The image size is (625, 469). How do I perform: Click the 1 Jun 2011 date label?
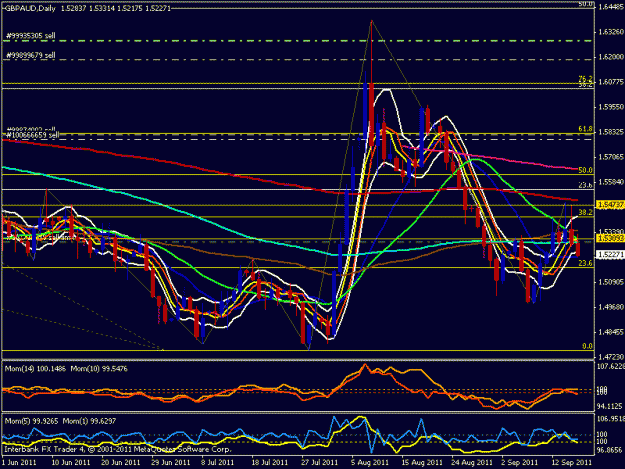pyautogui.click(x=19, y=463)
